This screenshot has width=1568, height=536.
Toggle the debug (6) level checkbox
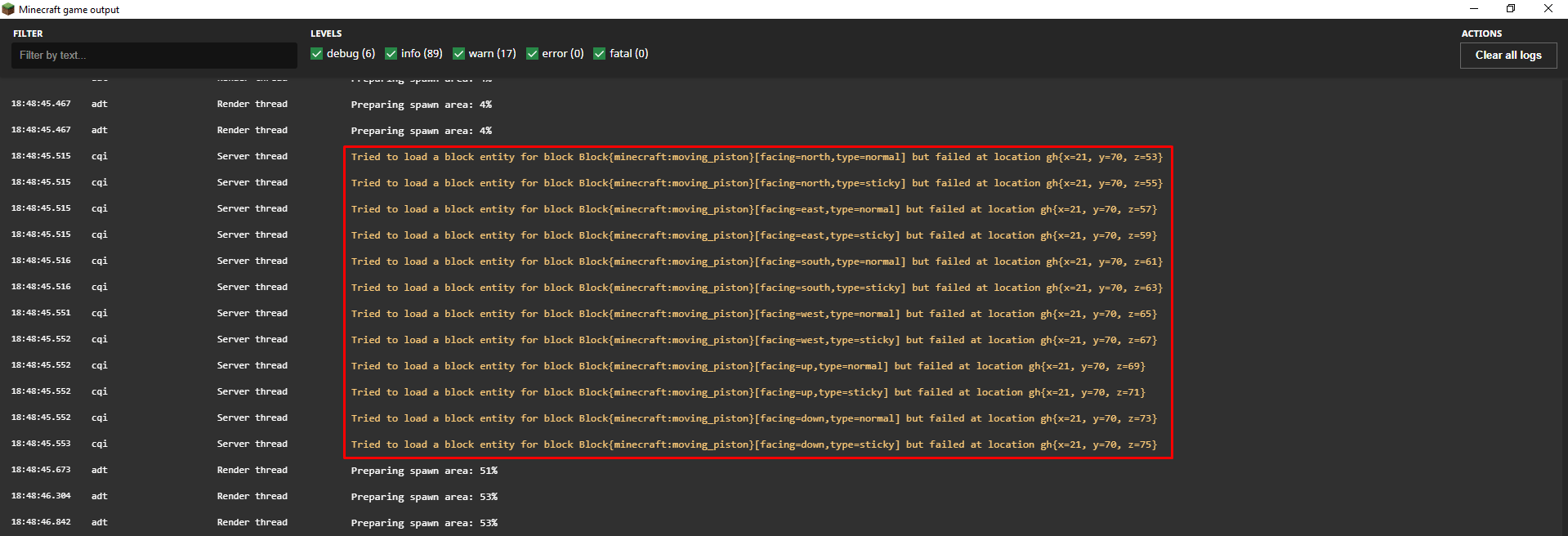pos(317,54)
